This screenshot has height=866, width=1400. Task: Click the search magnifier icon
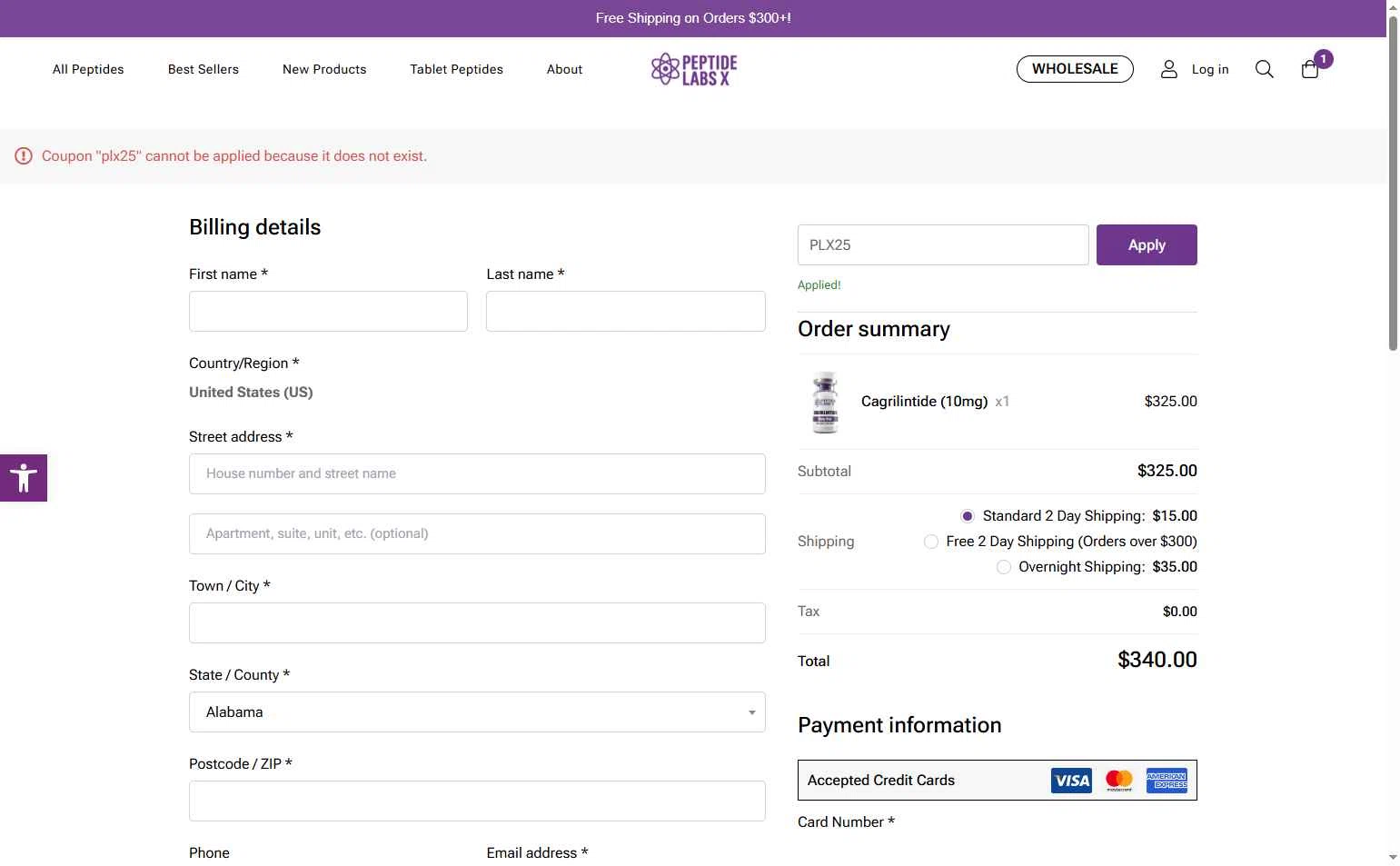(1264, 69)
